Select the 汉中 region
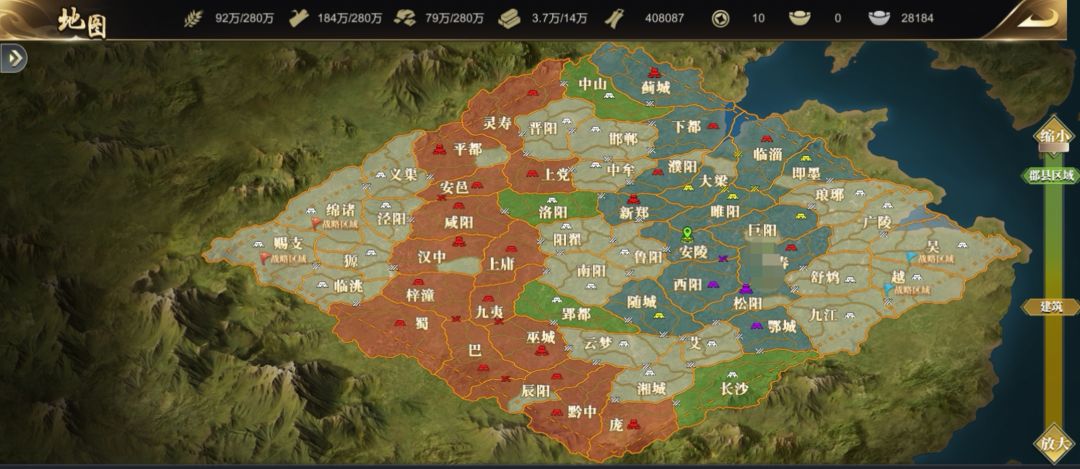1080x469 pixels. (x=433, y=258)
